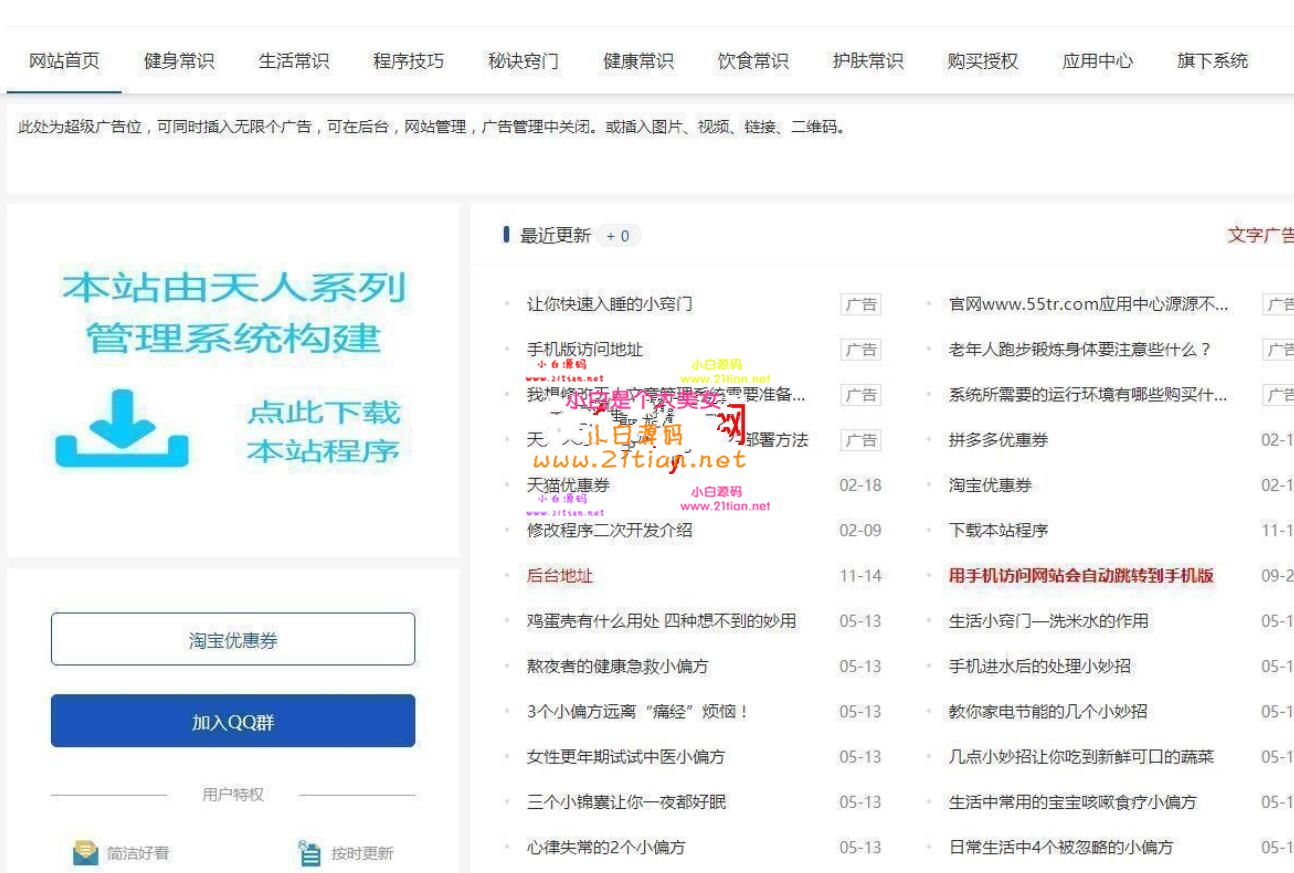Screen dimensions: 1294x873
Task: Click the 加入QQ群 button
Action: (x=233, y=721)
